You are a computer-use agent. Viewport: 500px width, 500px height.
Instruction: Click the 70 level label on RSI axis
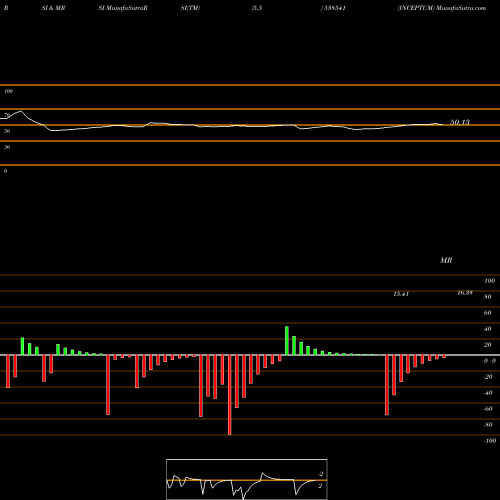(x=7, y=115)
